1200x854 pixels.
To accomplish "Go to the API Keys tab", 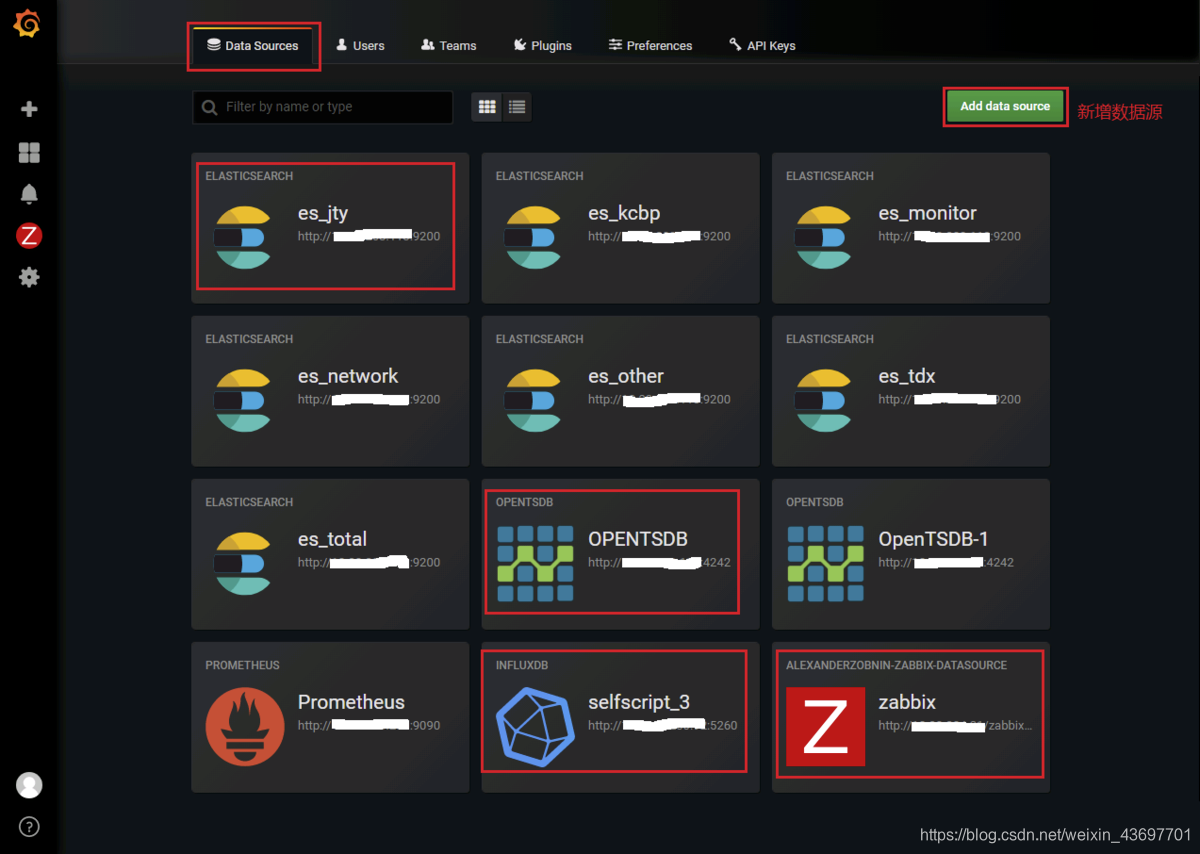I will [762, 46].
